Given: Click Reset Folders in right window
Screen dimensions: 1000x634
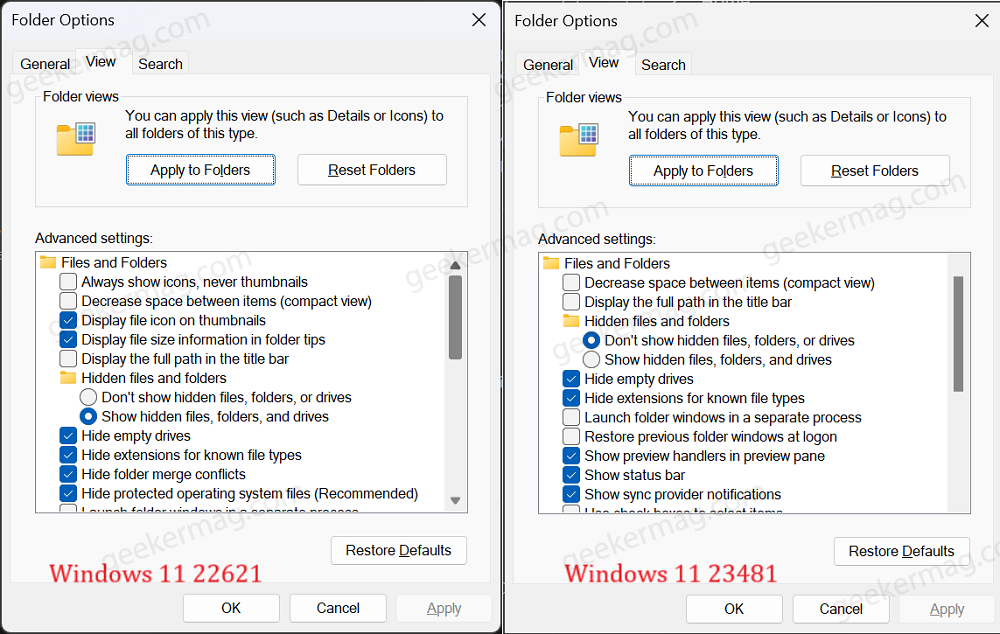Looking at the screenshot, I should pos(875,170).
